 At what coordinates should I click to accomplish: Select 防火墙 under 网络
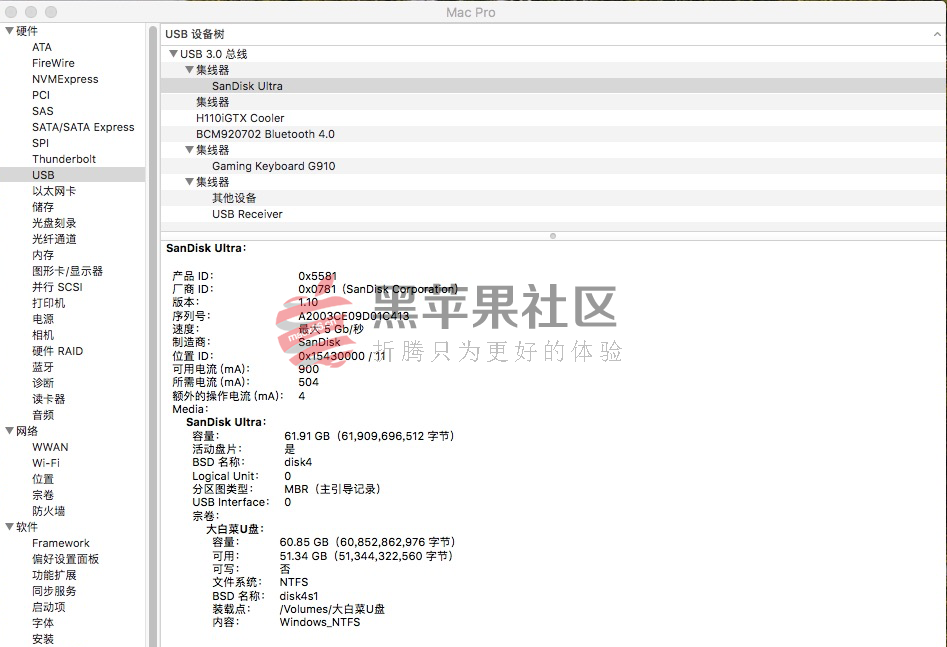pyautogui.click(x=48, y=511)
